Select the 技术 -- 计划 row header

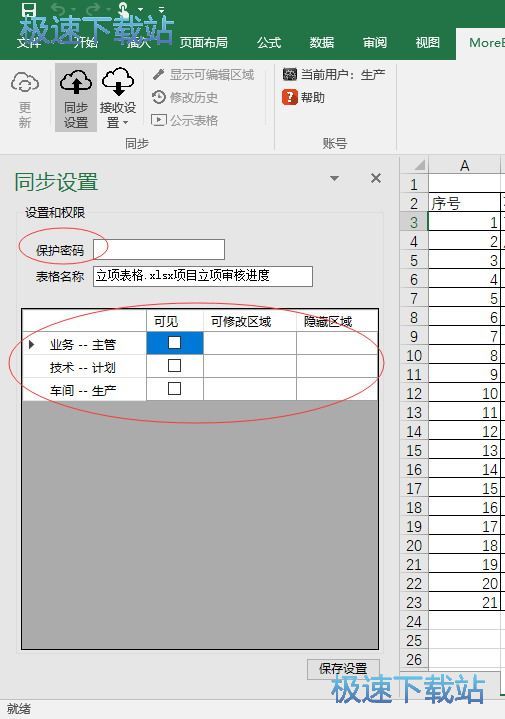point(84,366)
